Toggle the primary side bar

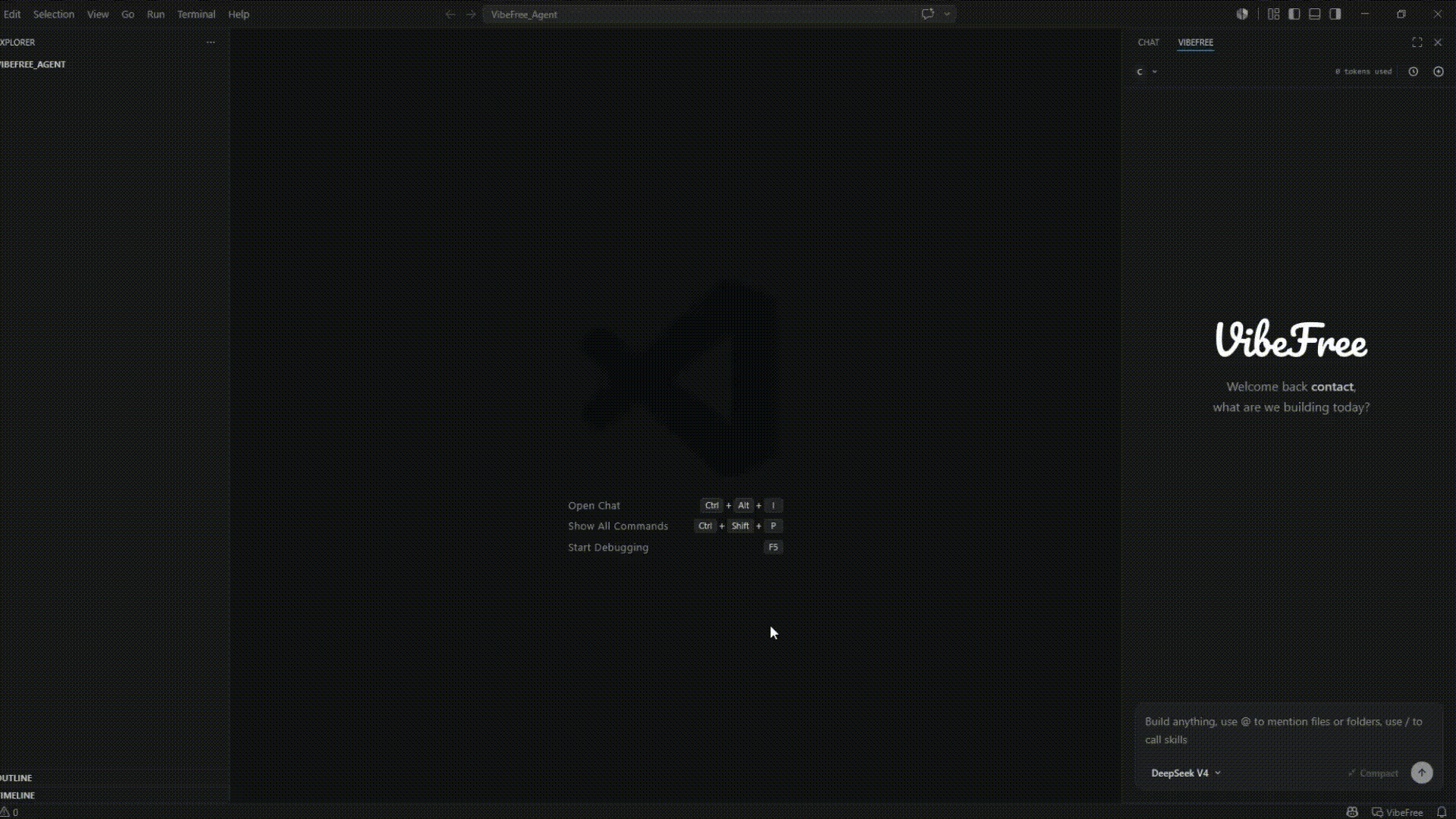pyautogui.click(x=1294, y=14)
